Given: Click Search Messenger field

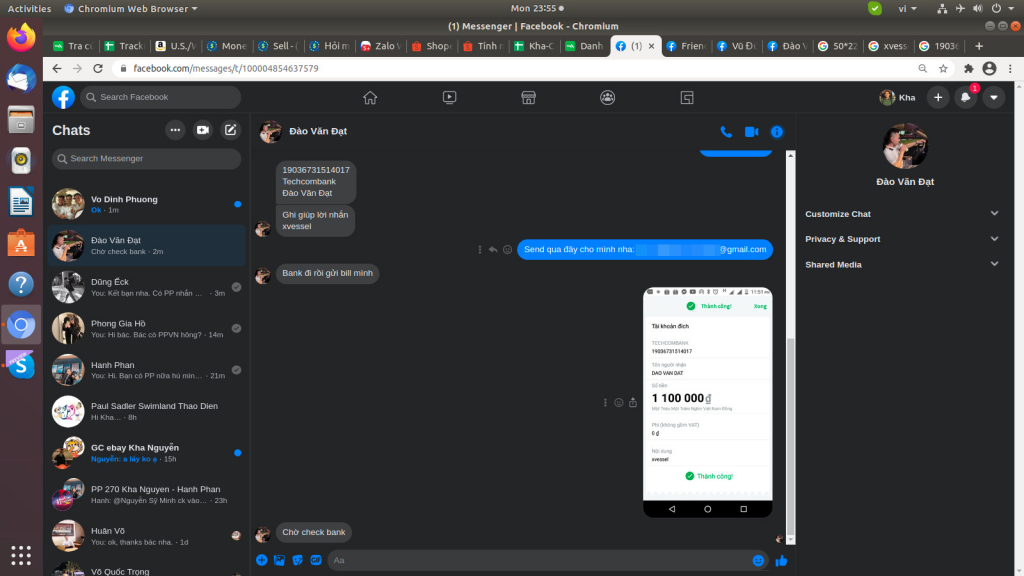Looking at the screenshot, I should 146,159.
